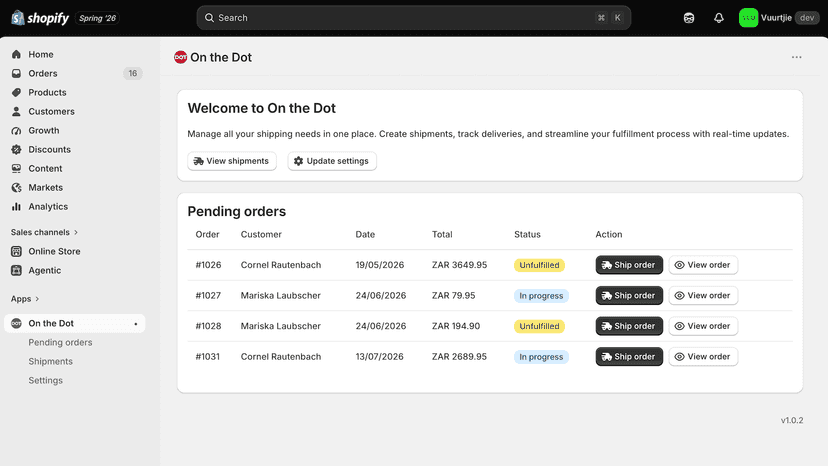828x466 pixels.
Task: Click the Discounts badge icon in sidebar
Action: [x=16, y=150]
